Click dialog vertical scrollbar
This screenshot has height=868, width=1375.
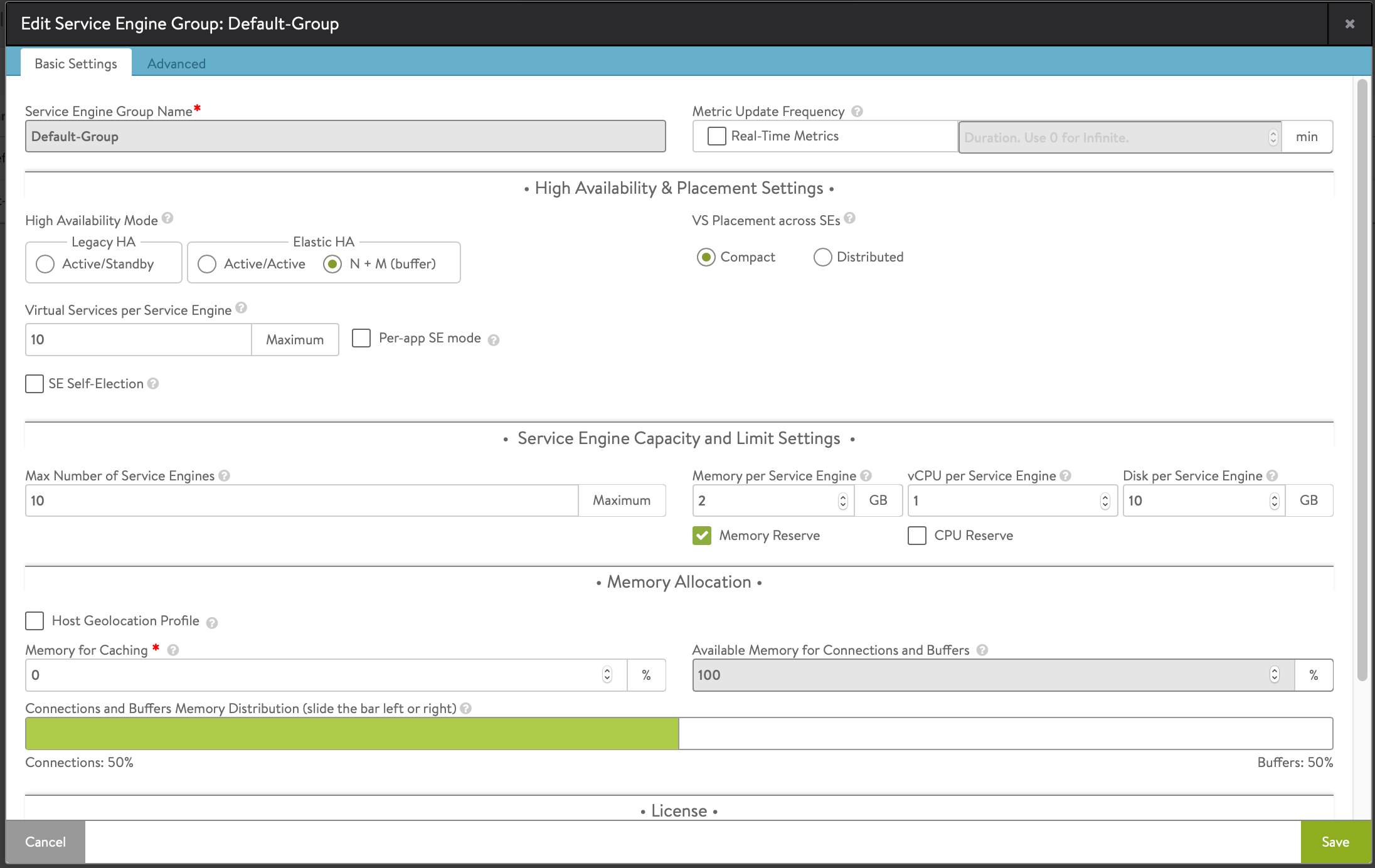(x=1362, y=379)
